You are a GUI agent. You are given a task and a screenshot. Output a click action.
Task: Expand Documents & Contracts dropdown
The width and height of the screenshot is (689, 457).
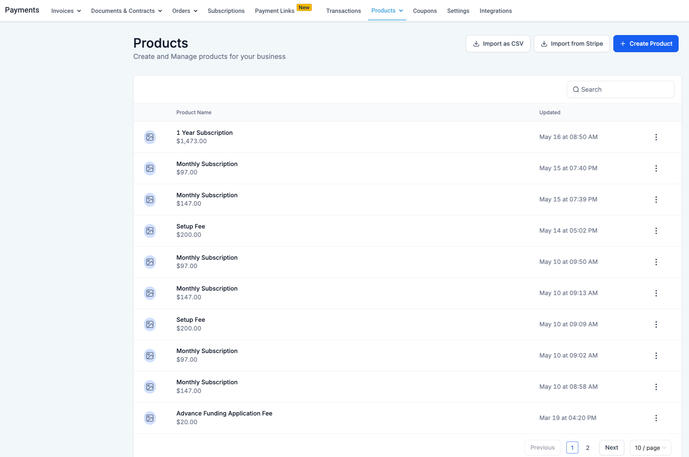coord(126,11)
